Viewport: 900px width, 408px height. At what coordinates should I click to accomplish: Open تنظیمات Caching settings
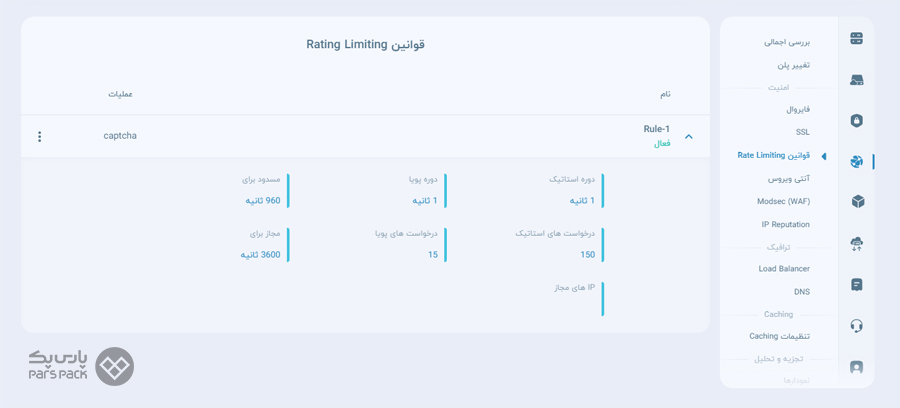click(x=779, y=336)
